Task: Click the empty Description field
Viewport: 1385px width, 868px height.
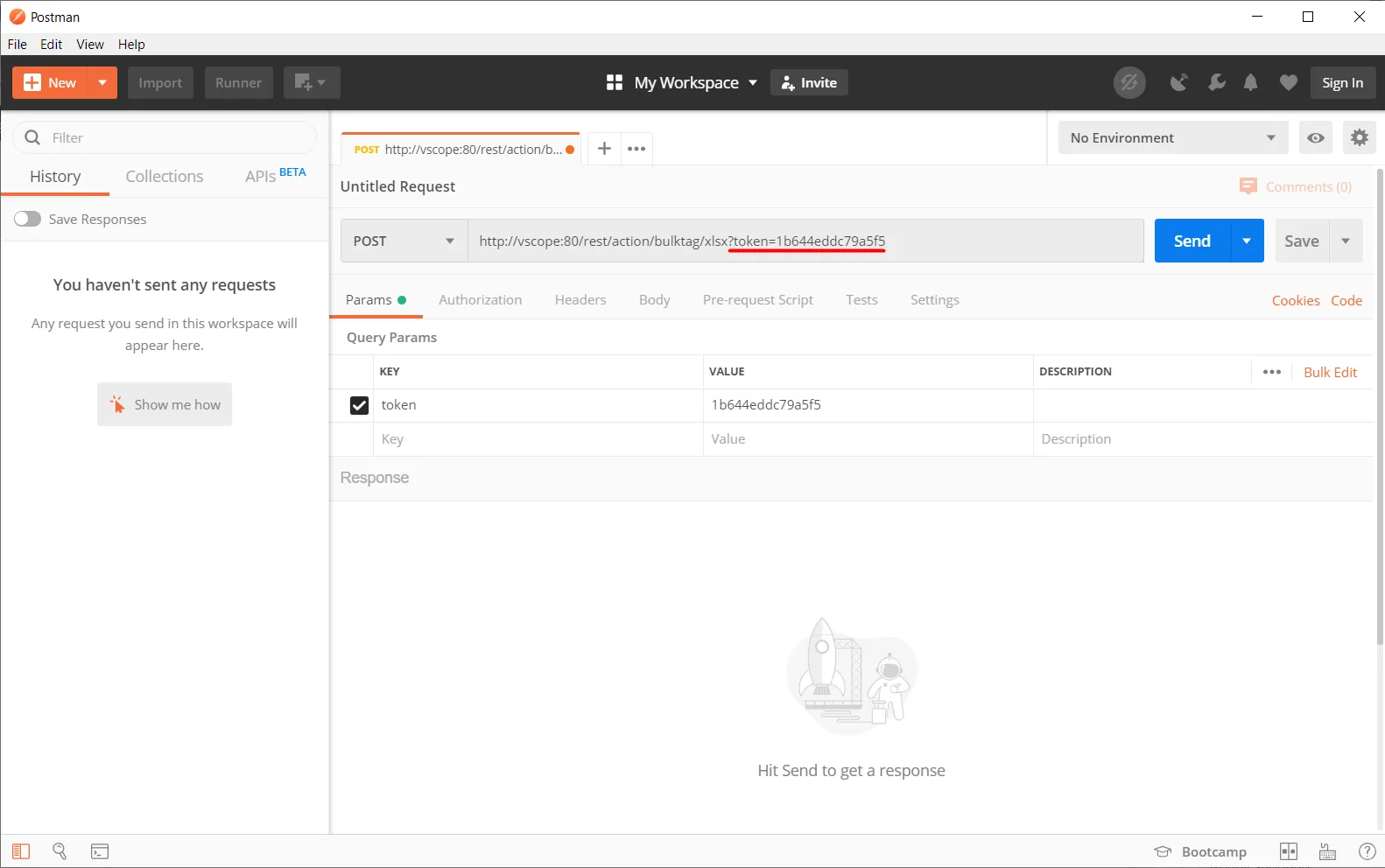Action: [x=1203, y=439]
